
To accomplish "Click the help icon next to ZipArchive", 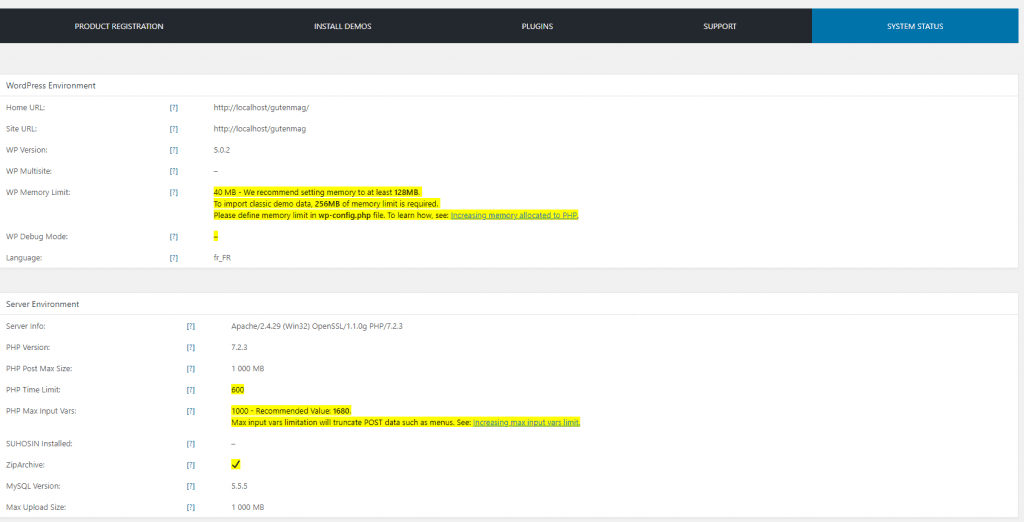I will pyautogui.click(x=191, y=465).
